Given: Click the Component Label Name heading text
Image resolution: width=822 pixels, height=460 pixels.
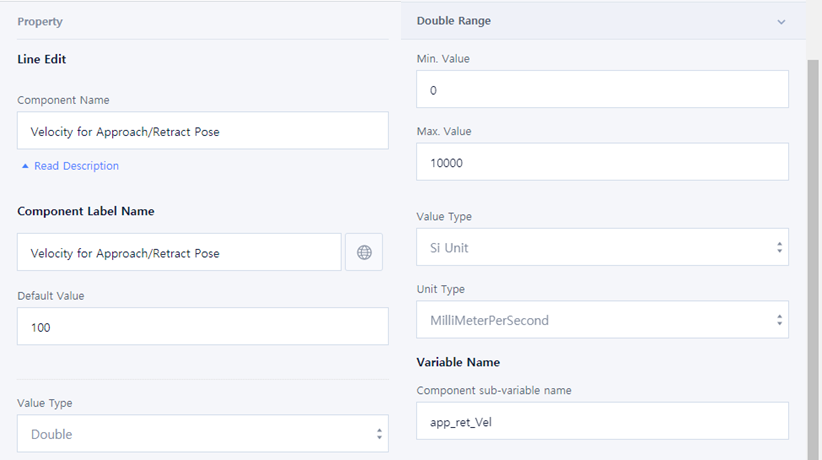Looking at the screenshot, I should [x=85, y=211].
